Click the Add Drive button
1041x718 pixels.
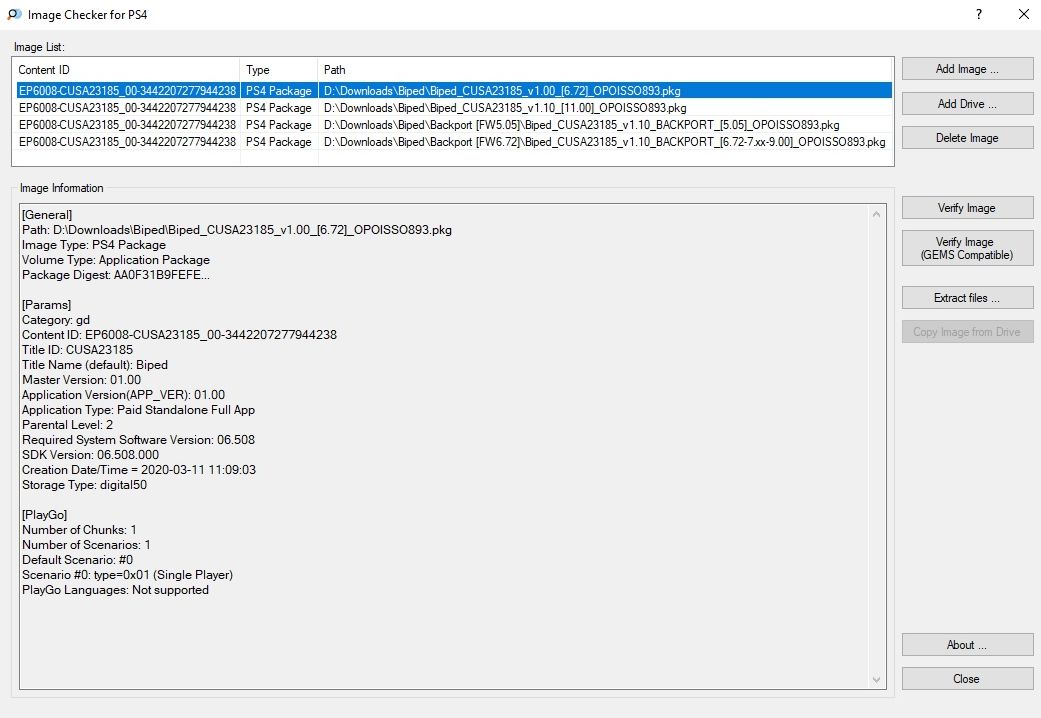[967, 104]
